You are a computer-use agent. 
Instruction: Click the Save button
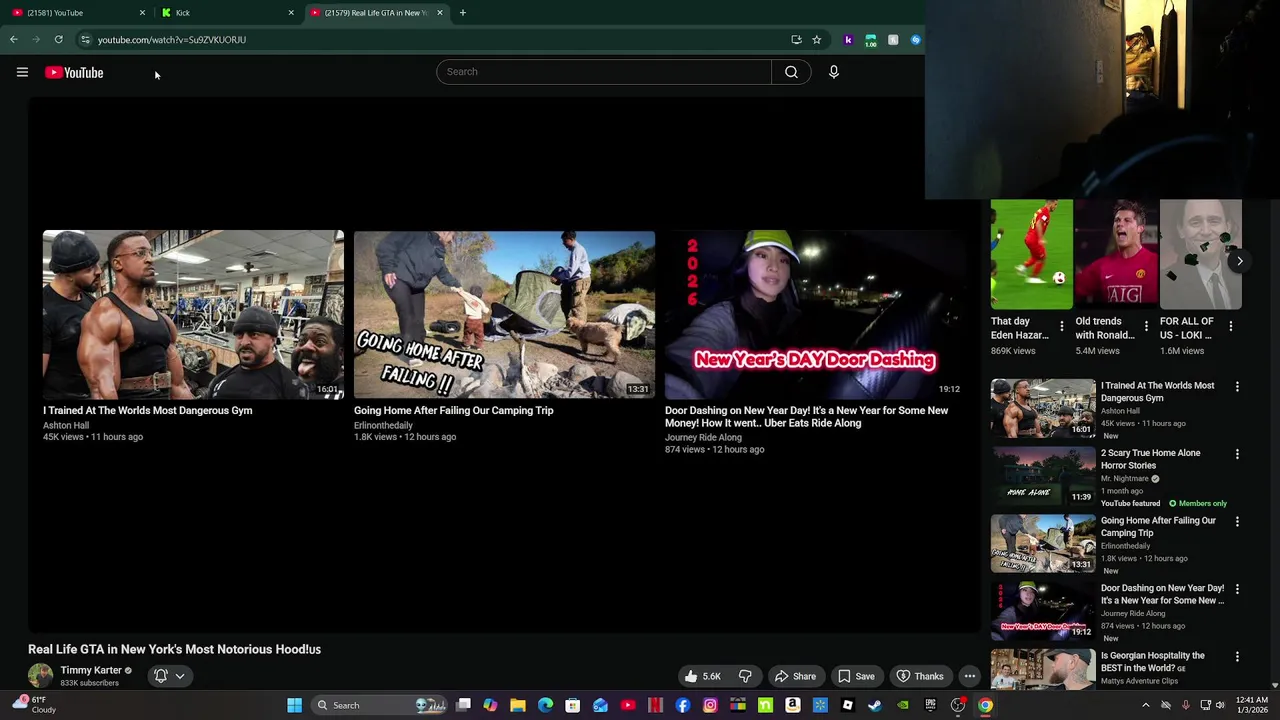click(856, 676)
